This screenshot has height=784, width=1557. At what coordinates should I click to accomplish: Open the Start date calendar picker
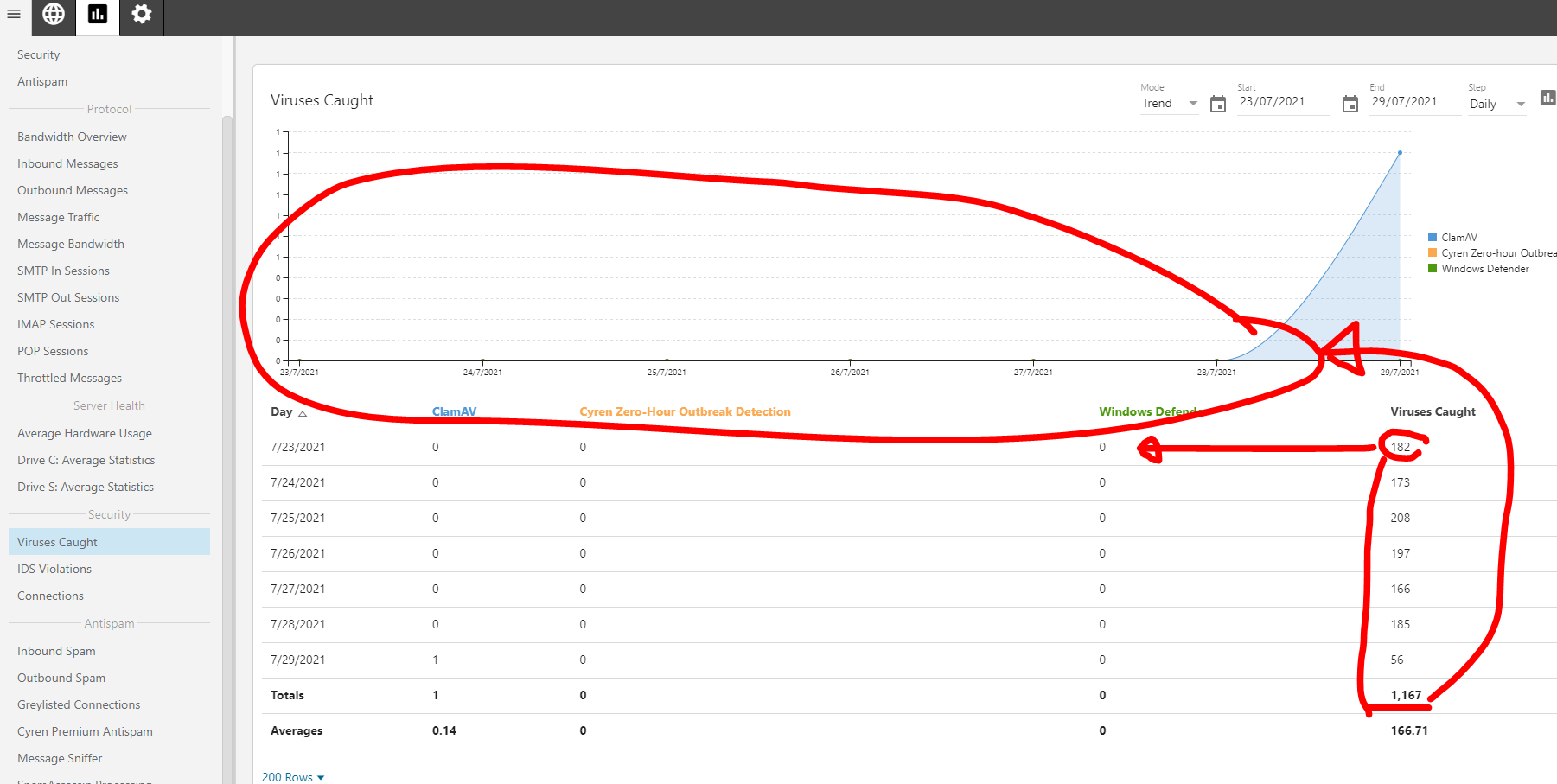click(x=1217, y=105)
